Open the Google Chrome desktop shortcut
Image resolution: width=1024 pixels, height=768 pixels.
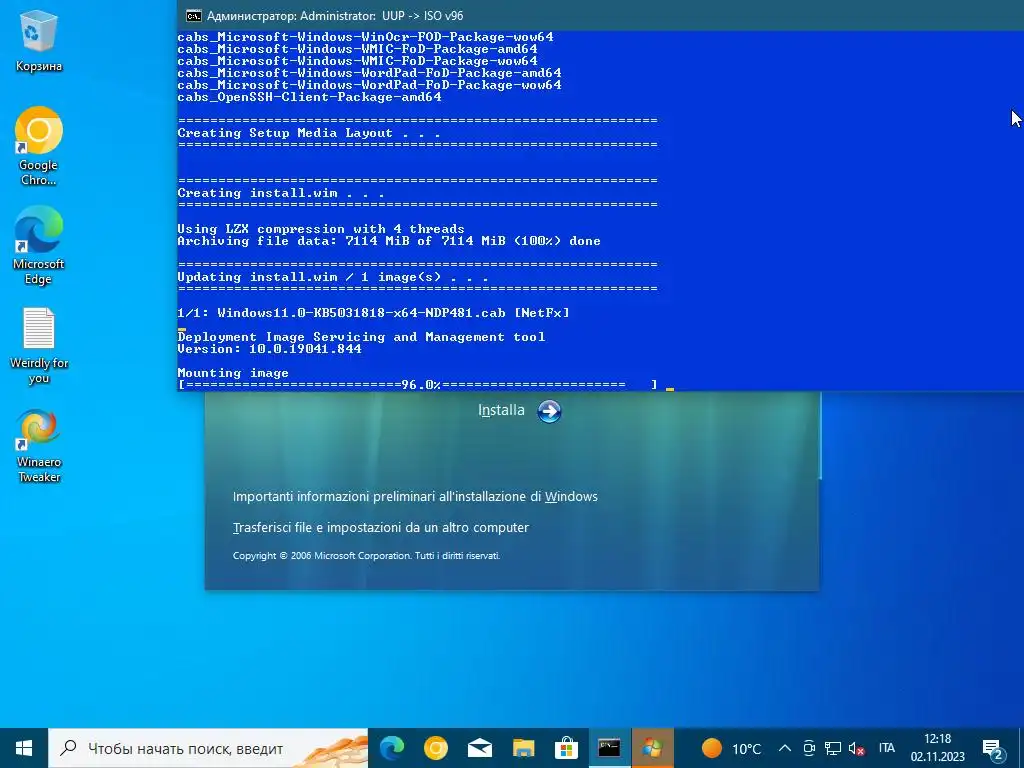[39, 146]
